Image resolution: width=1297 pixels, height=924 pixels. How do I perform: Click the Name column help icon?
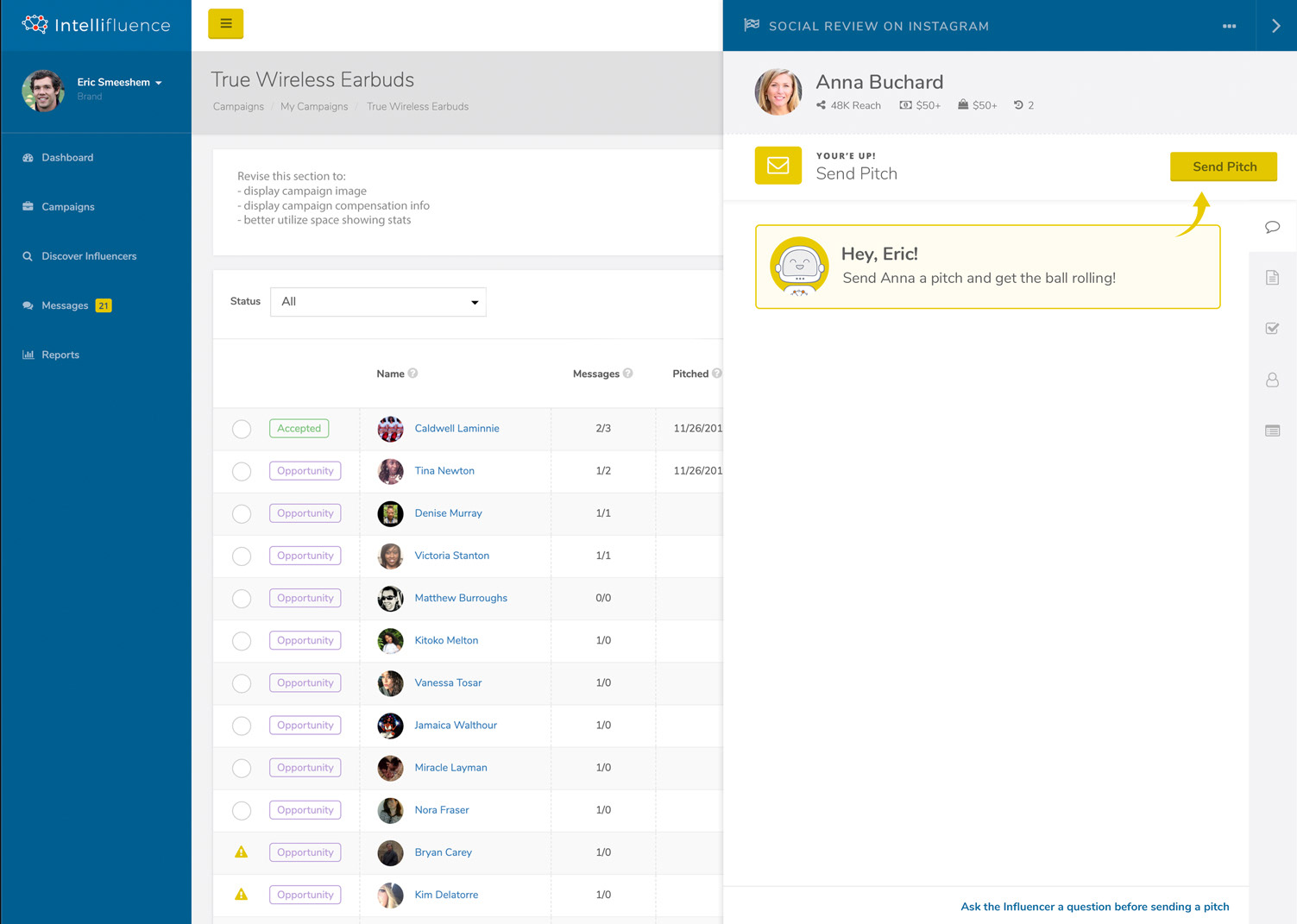(413, 374)
